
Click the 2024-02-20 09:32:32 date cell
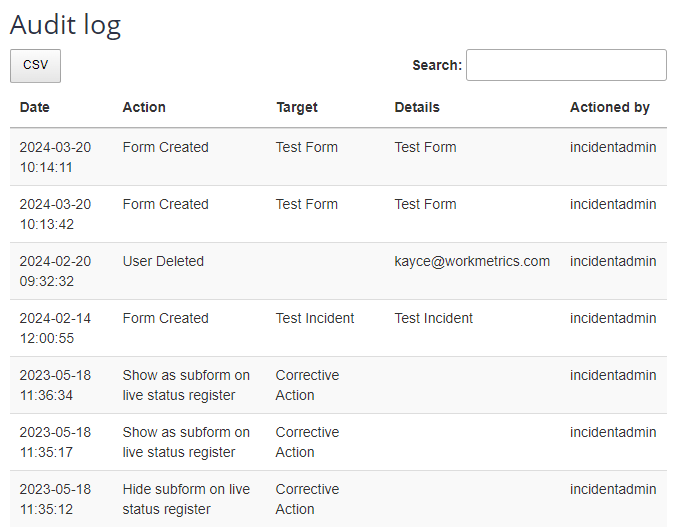click(55, 271)
